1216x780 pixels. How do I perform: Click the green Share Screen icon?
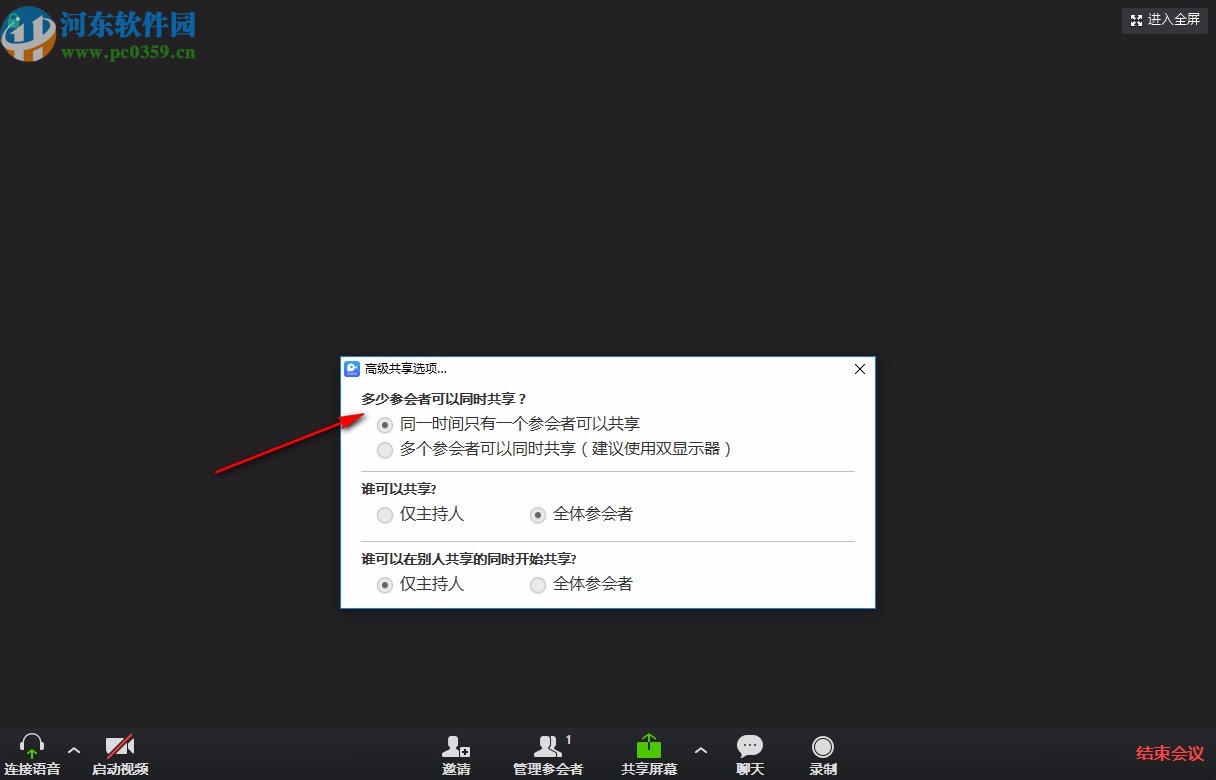pos(649,745)
